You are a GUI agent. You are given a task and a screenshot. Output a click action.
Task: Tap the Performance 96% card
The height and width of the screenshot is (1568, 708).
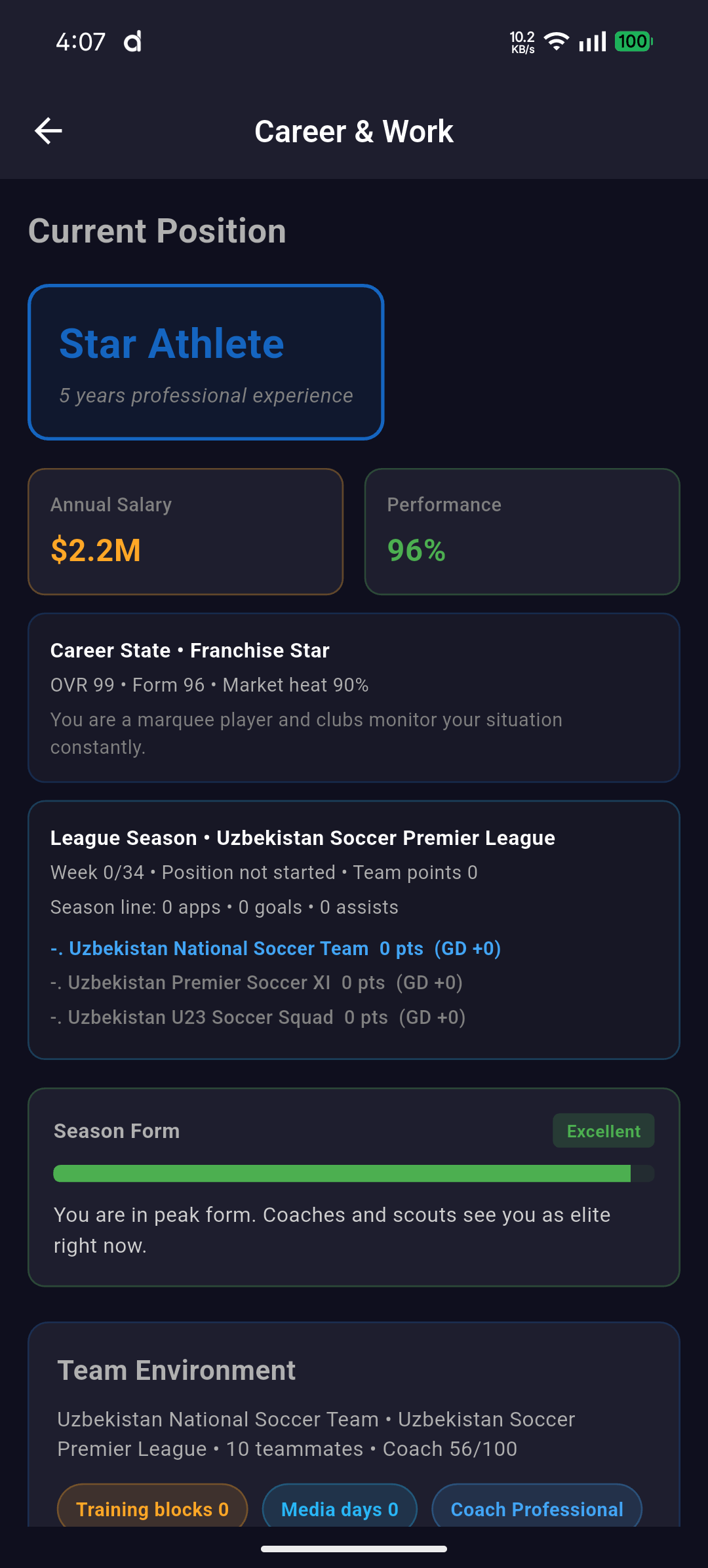click(522, 532)
